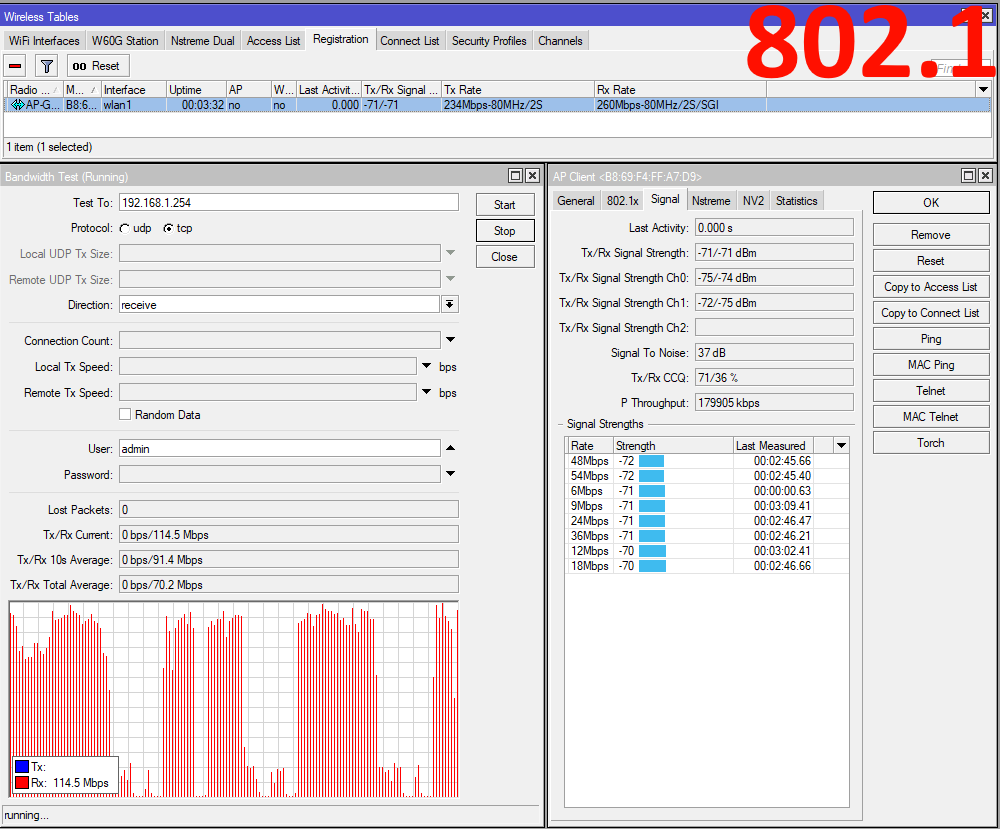
Task: Close the AP Client window
Action: coord(985,176)
